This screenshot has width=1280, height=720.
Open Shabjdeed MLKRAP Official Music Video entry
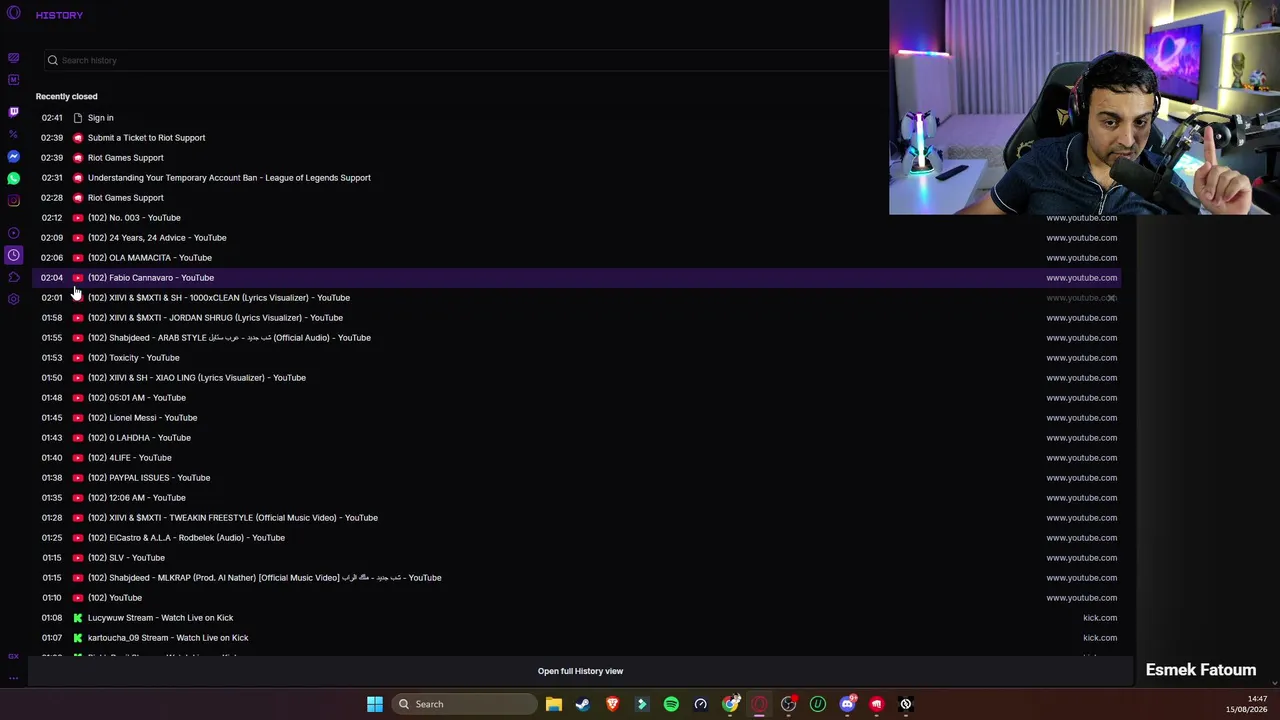(576, 578)
